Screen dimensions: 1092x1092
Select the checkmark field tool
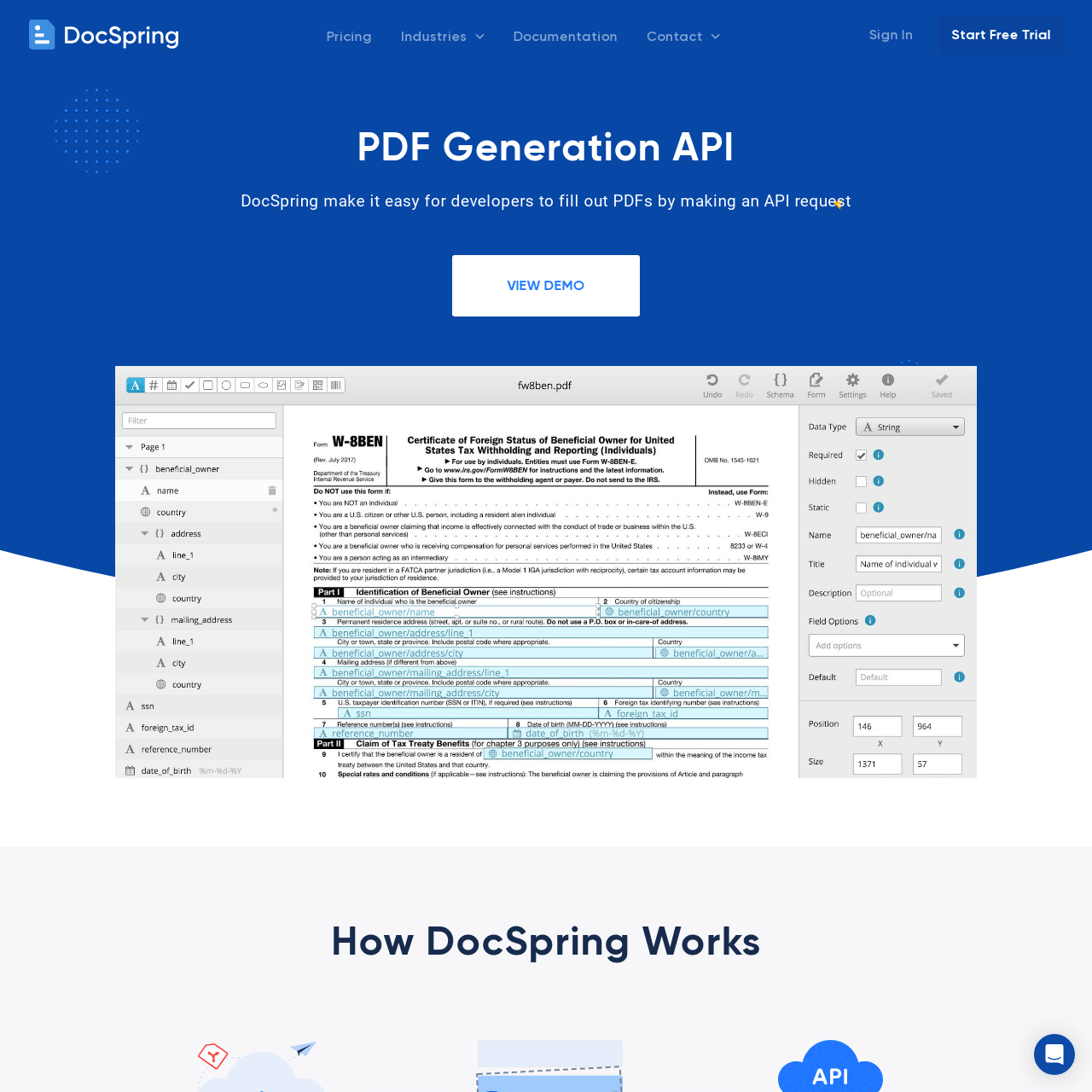(x=190, y=386)
